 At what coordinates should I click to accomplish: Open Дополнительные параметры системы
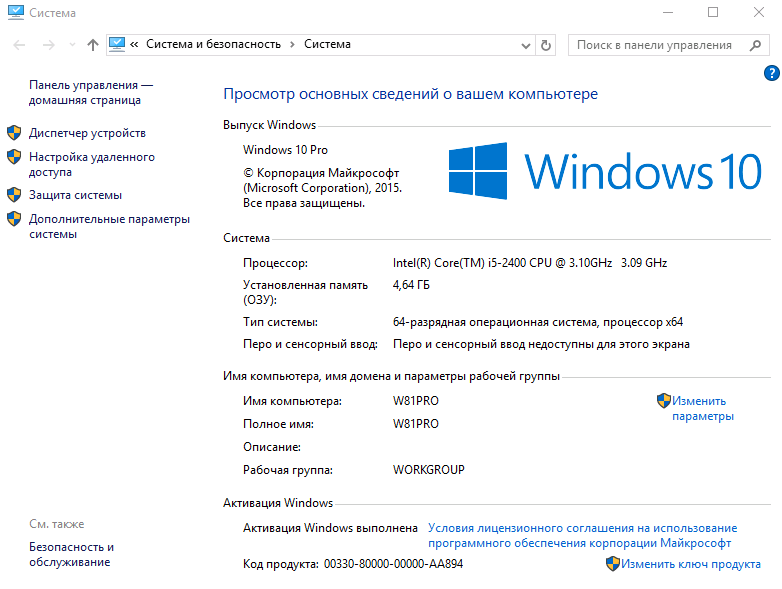pos(109,226)
